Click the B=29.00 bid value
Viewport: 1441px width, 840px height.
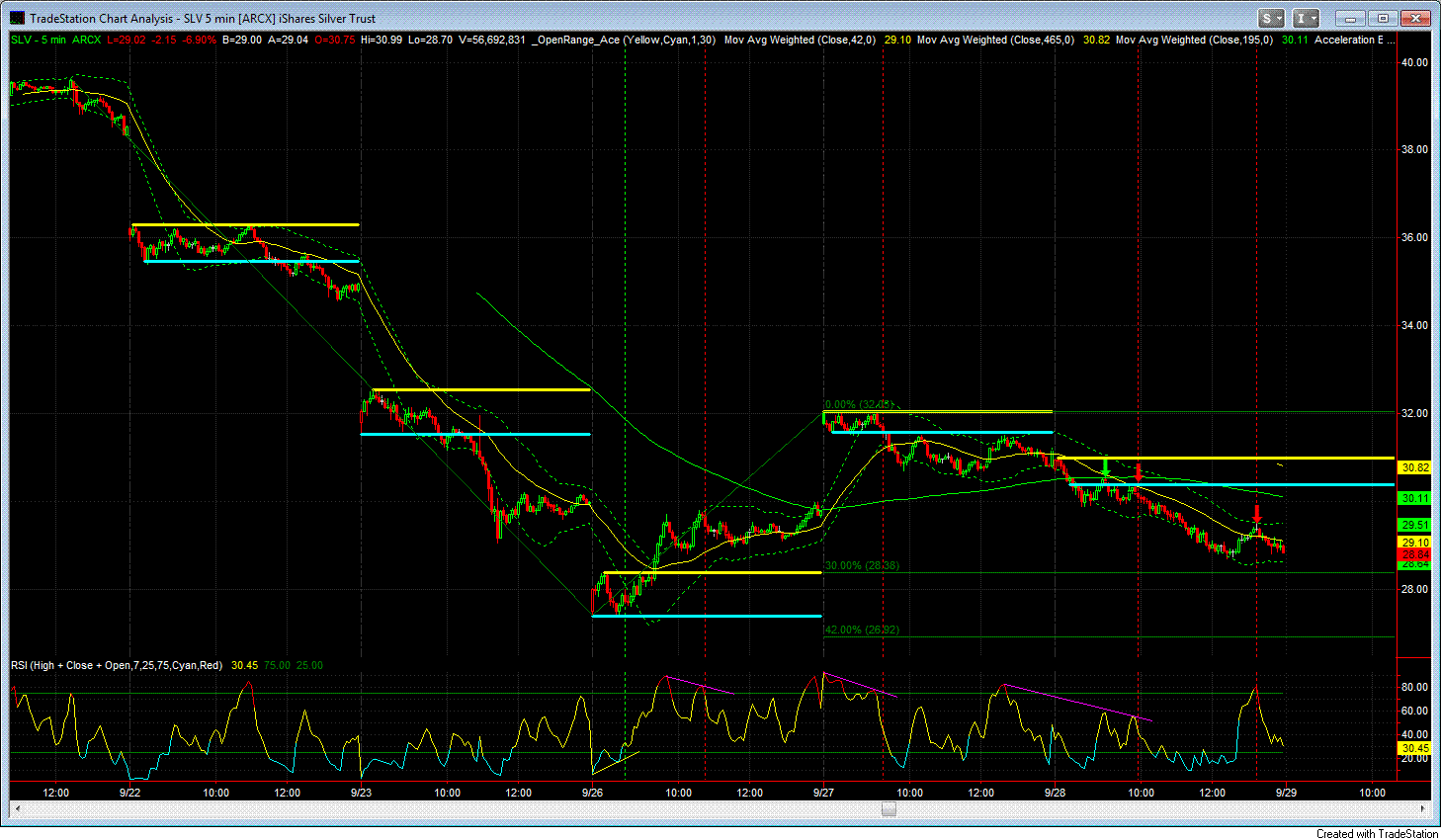coord(241,40)
